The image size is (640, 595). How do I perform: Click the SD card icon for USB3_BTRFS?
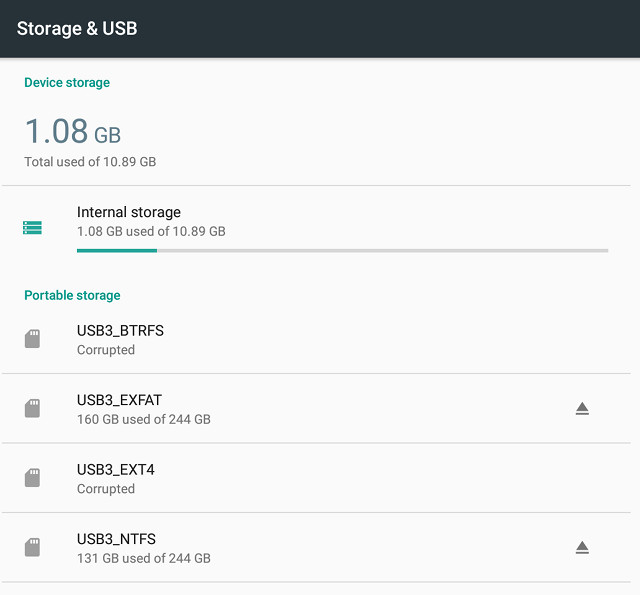tap(32, 339)
